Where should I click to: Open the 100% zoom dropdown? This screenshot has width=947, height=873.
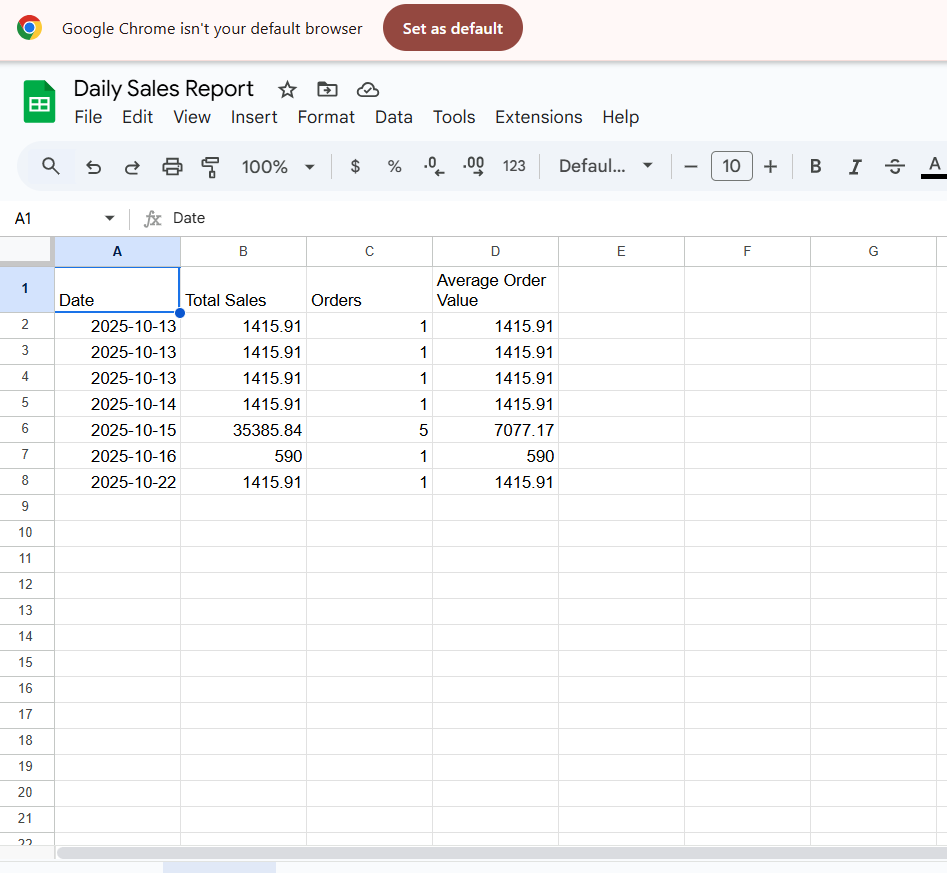278,166
